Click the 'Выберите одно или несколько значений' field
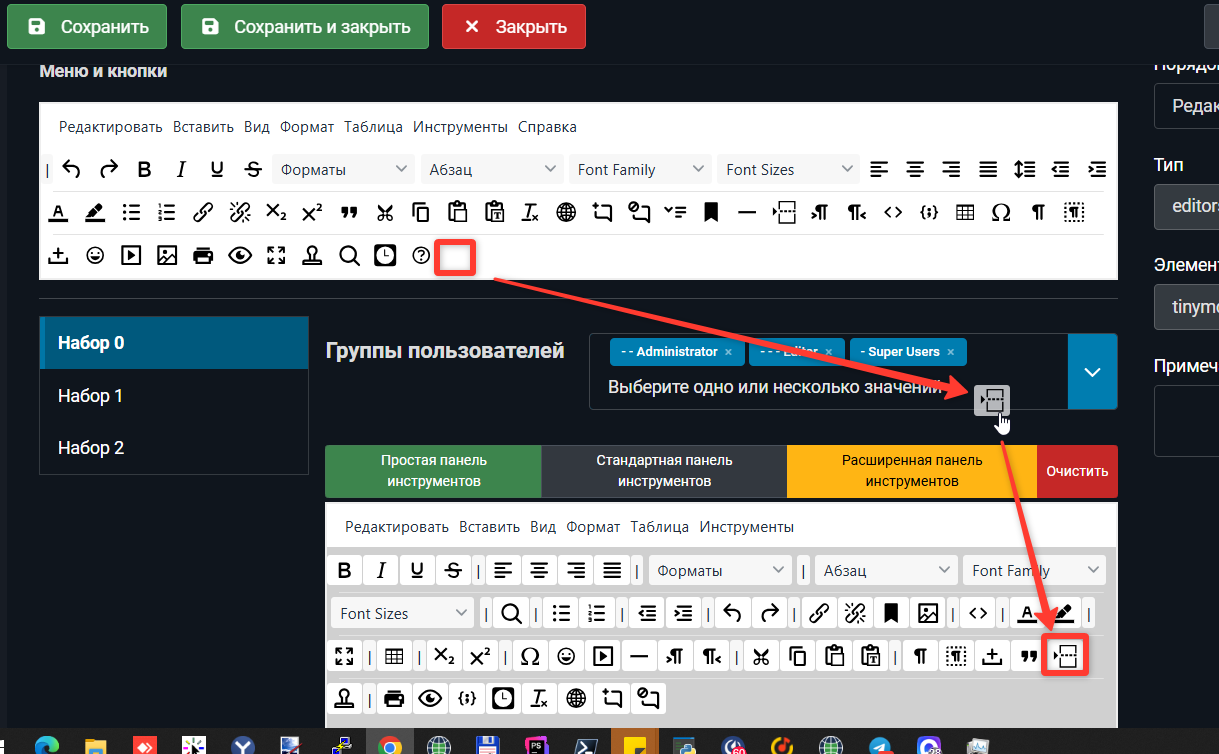The image size is (1219, 754). [x=776, y=386]
